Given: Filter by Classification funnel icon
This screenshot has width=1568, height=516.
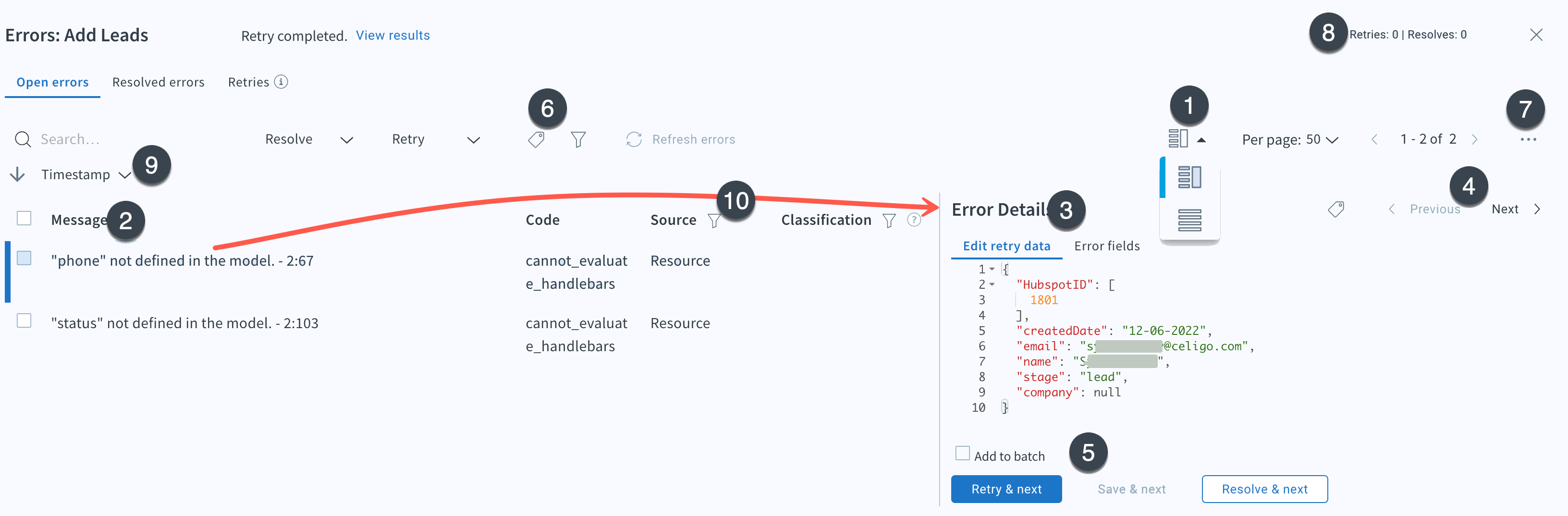Looking at the screenshot, I should pos(889,220).
